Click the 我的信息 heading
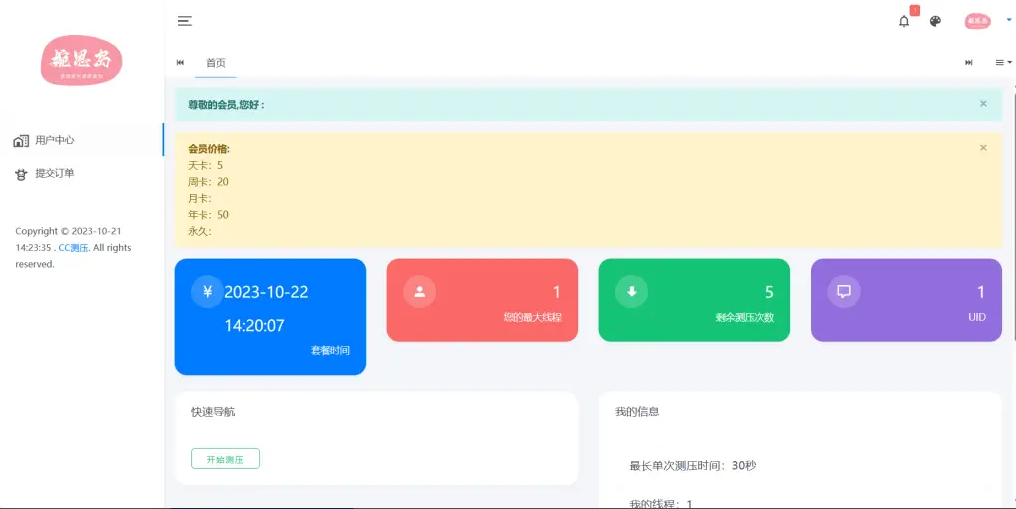The width and height of the screenshot is (1016, 509). [x=637, y=412]
